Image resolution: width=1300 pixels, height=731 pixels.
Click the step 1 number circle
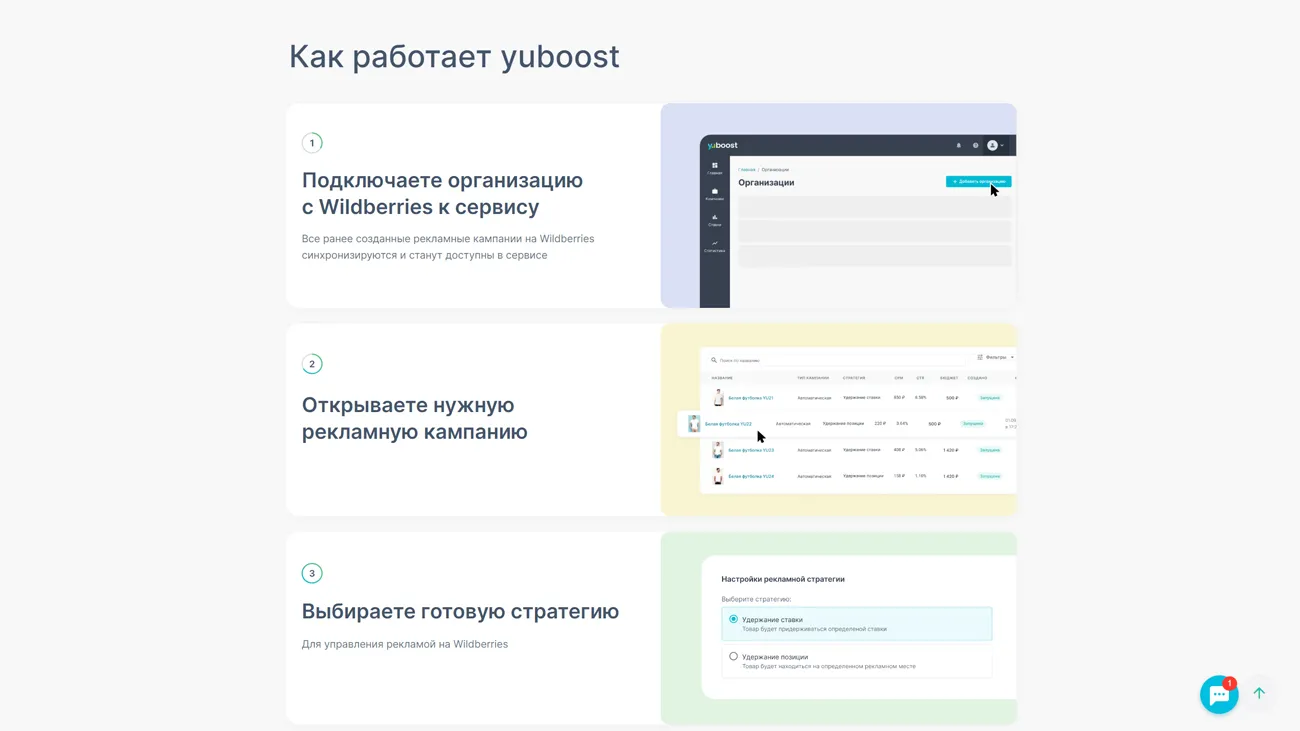[x=312, y=143]
